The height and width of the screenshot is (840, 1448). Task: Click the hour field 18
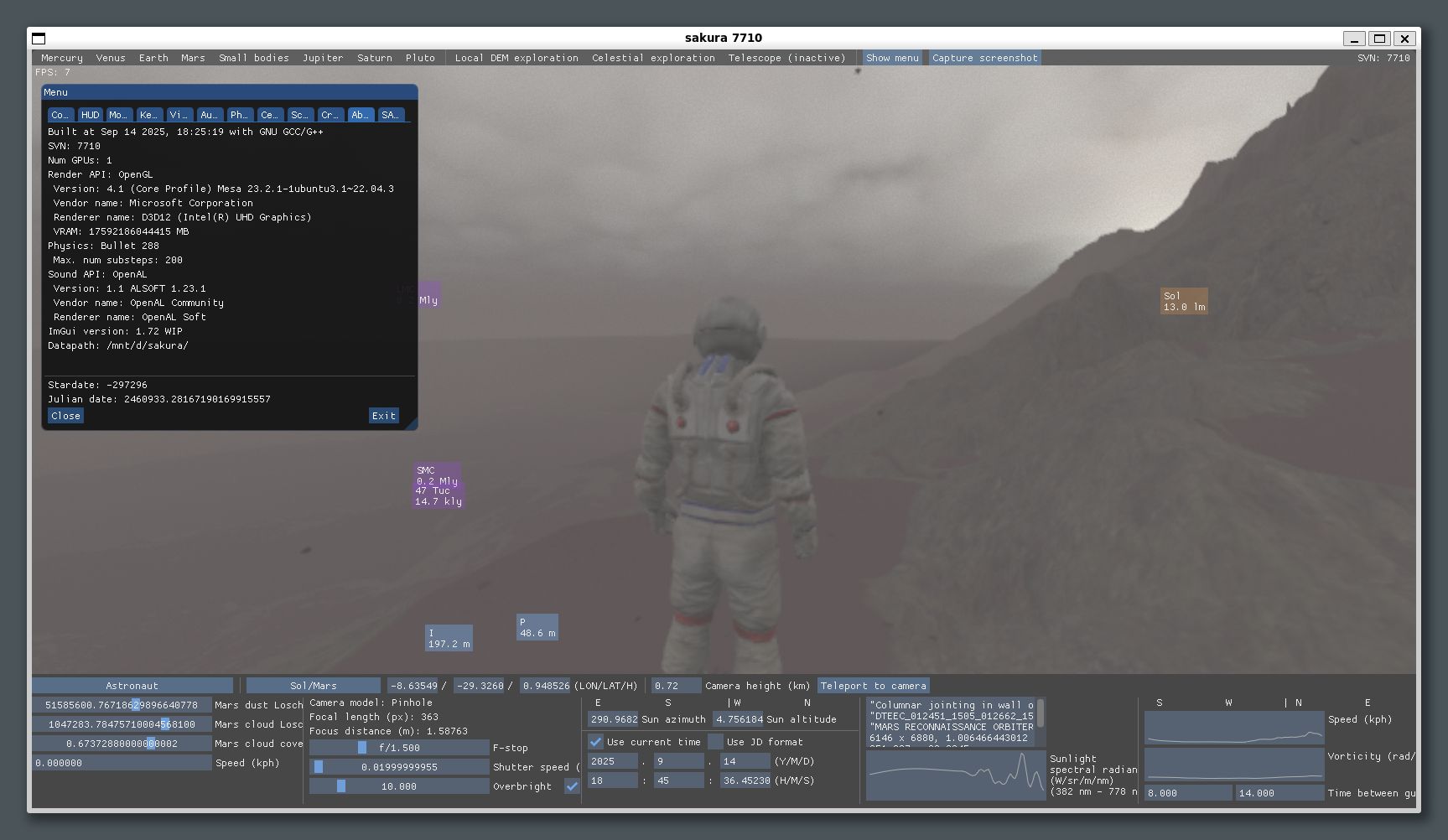coord(613,780)
